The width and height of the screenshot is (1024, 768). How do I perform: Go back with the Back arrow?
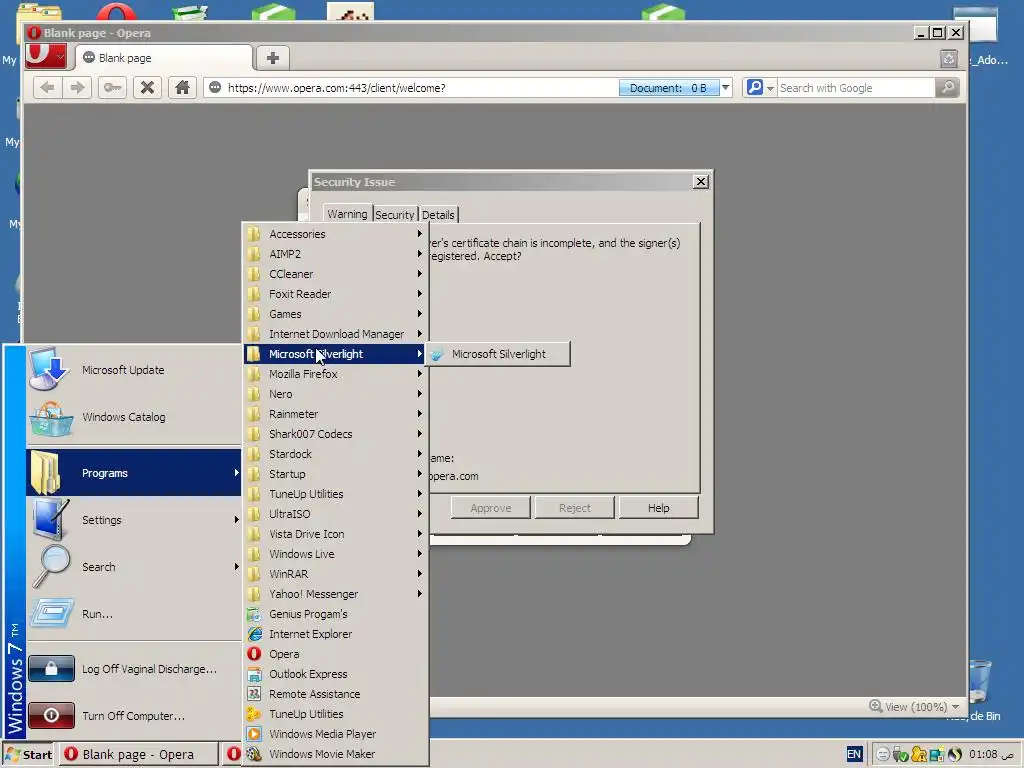[x=48, y=88]
